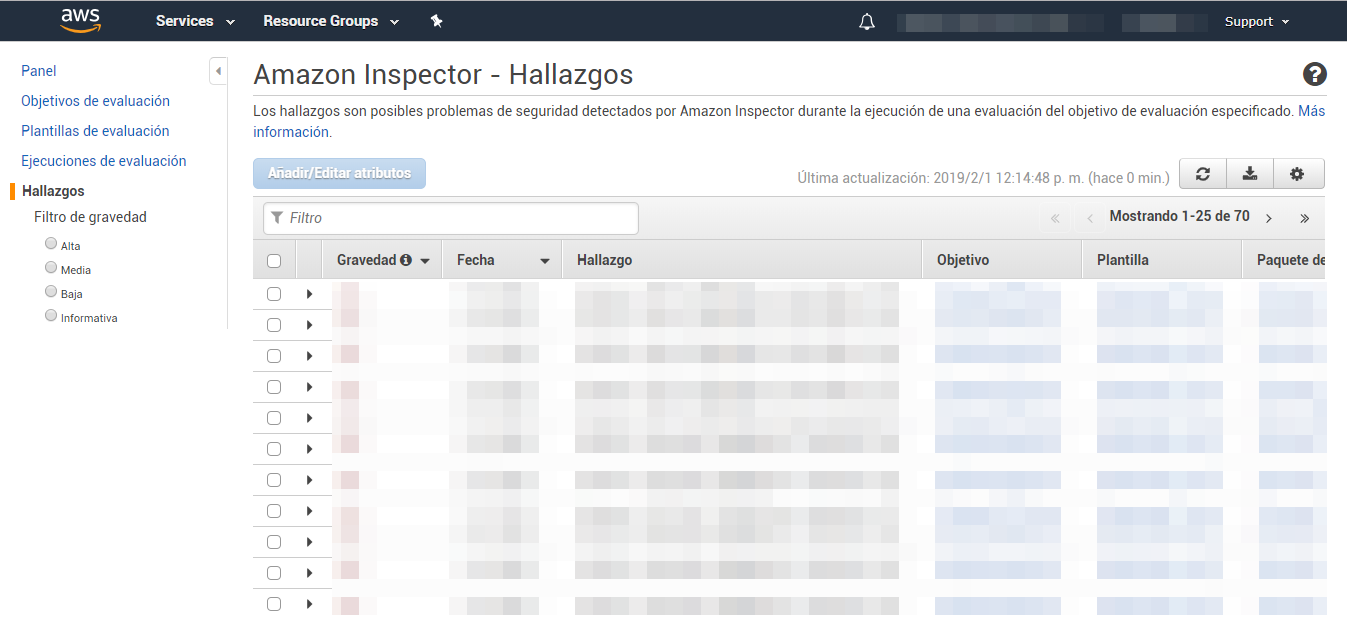Tick the first finding row's checkbox
The image size is (1347, 619).
[274, 294]
